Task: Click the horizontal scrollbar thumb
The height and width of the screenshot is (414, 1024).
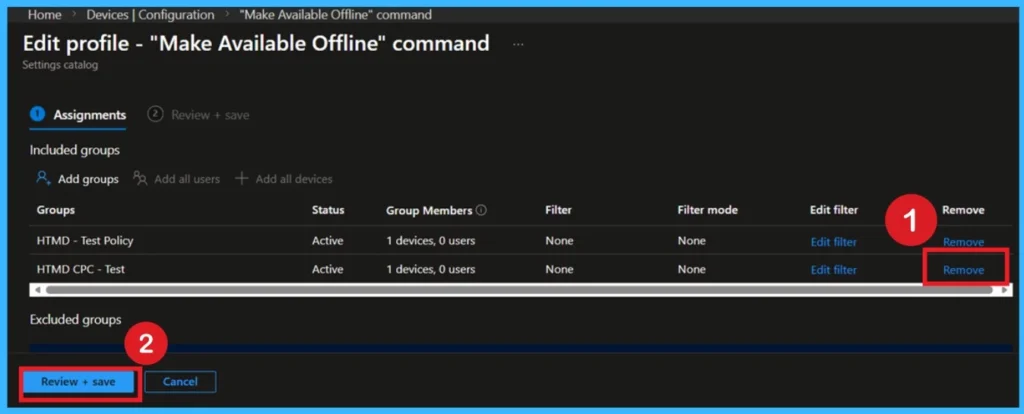Action: (520, 289)
